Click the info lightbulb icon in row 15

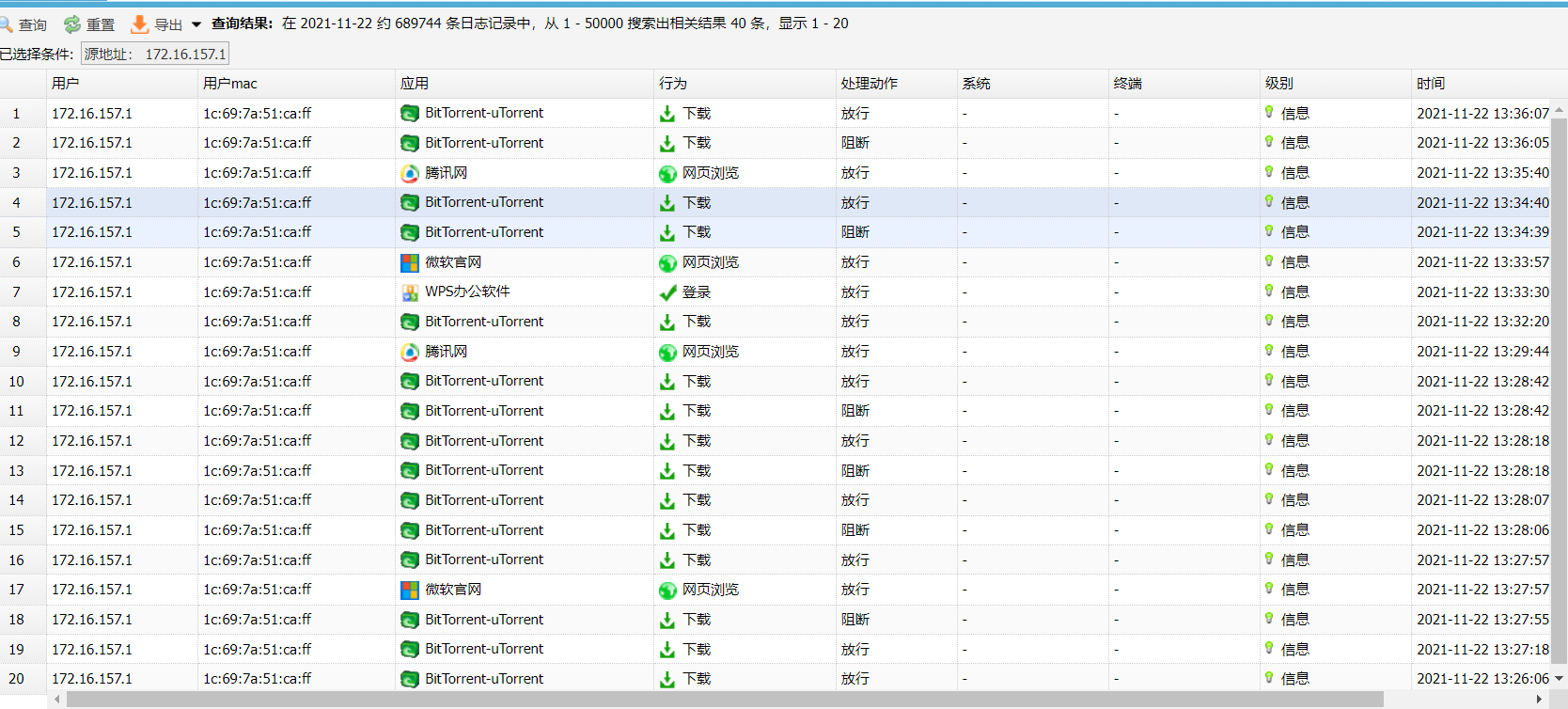1269,528
